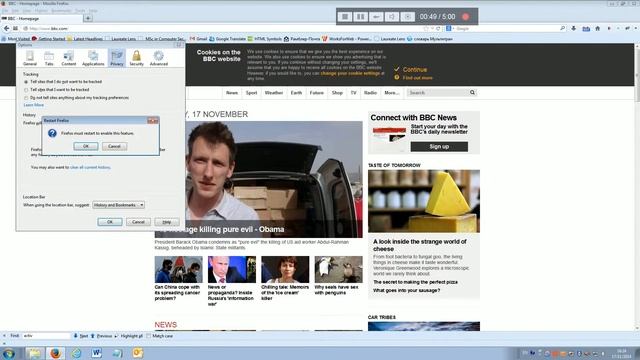Click Previous in the find bar
Viewport: 640px width, 360px height.
[101, 336]
